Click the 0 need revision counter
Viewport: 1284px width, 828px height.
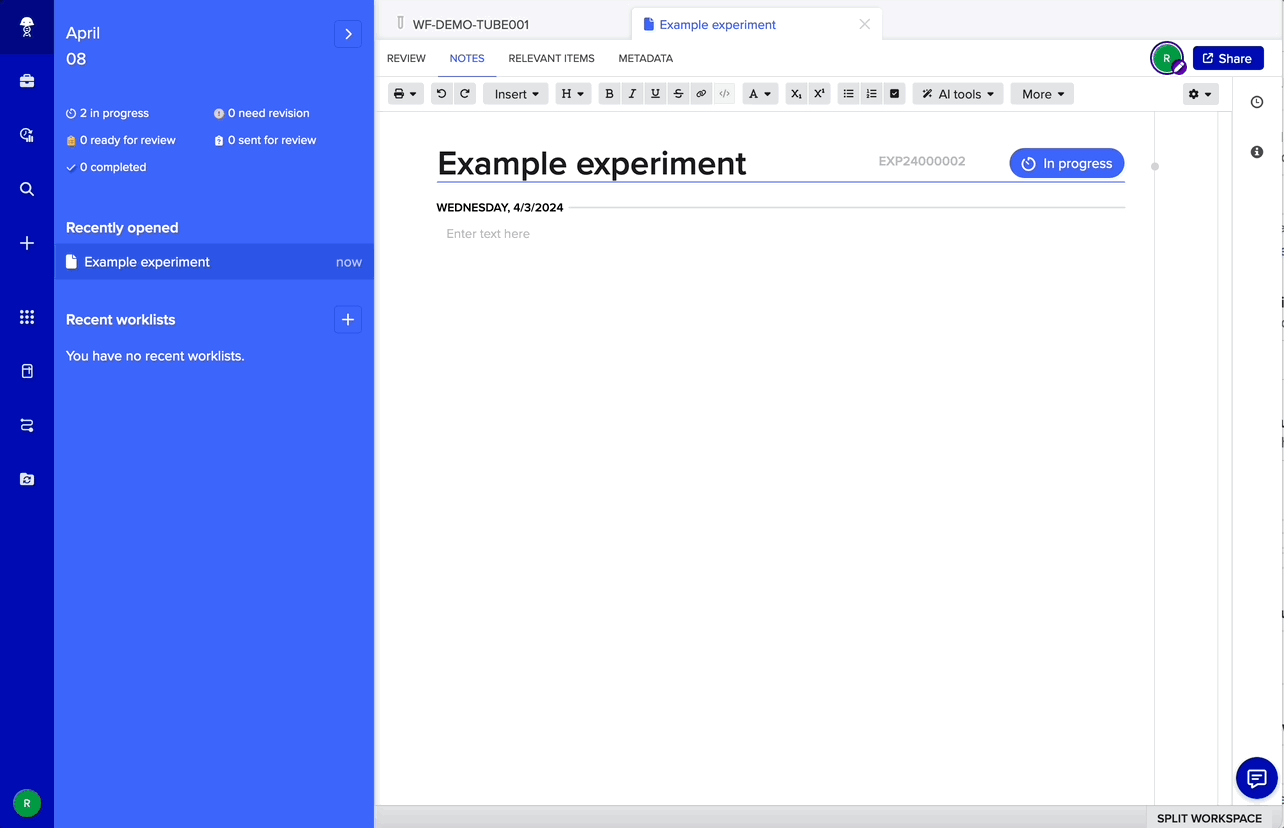(x=262, y=113)
